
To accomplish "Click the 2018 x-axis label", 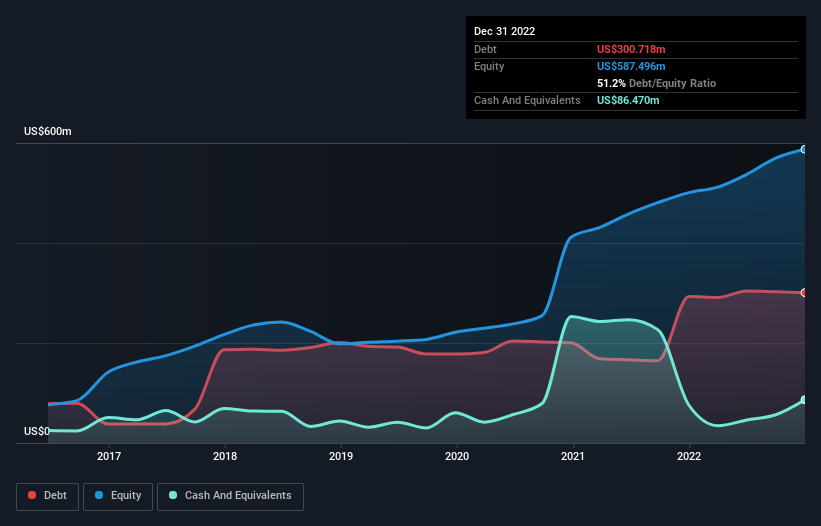I will point(225,456).
